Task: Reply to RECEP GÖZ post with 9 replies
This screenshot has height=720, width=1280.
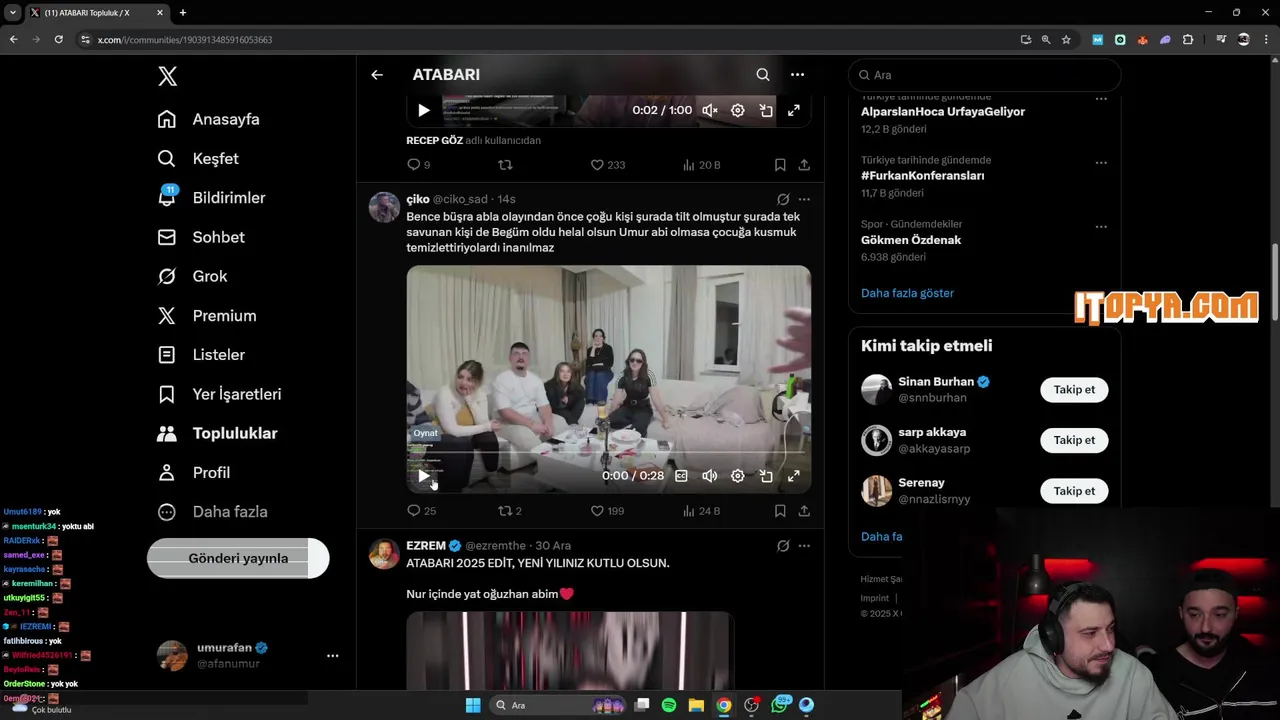Action: click(x=418, y=165)
